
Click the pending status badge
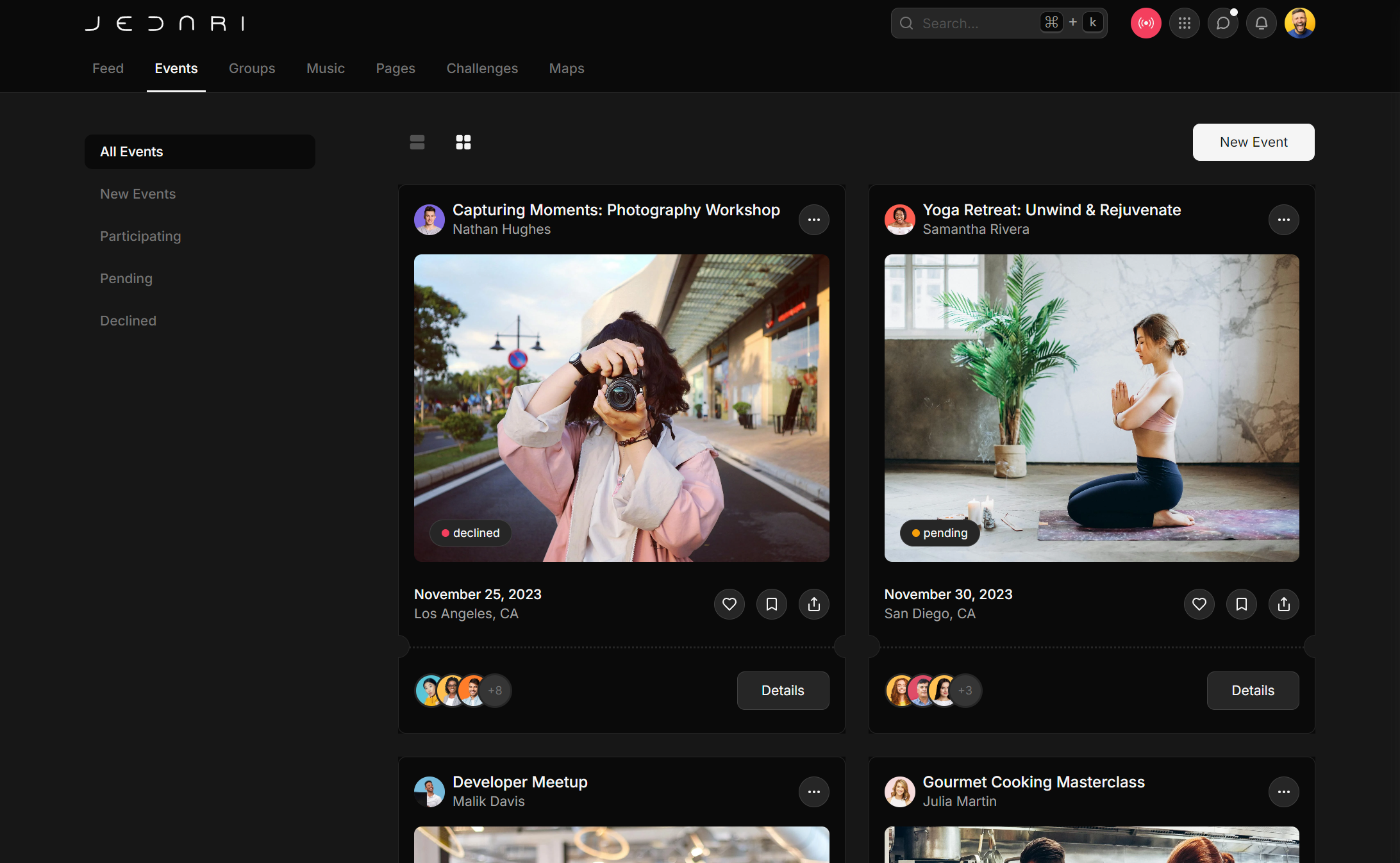pyautogui.click(x=940, y=533)
